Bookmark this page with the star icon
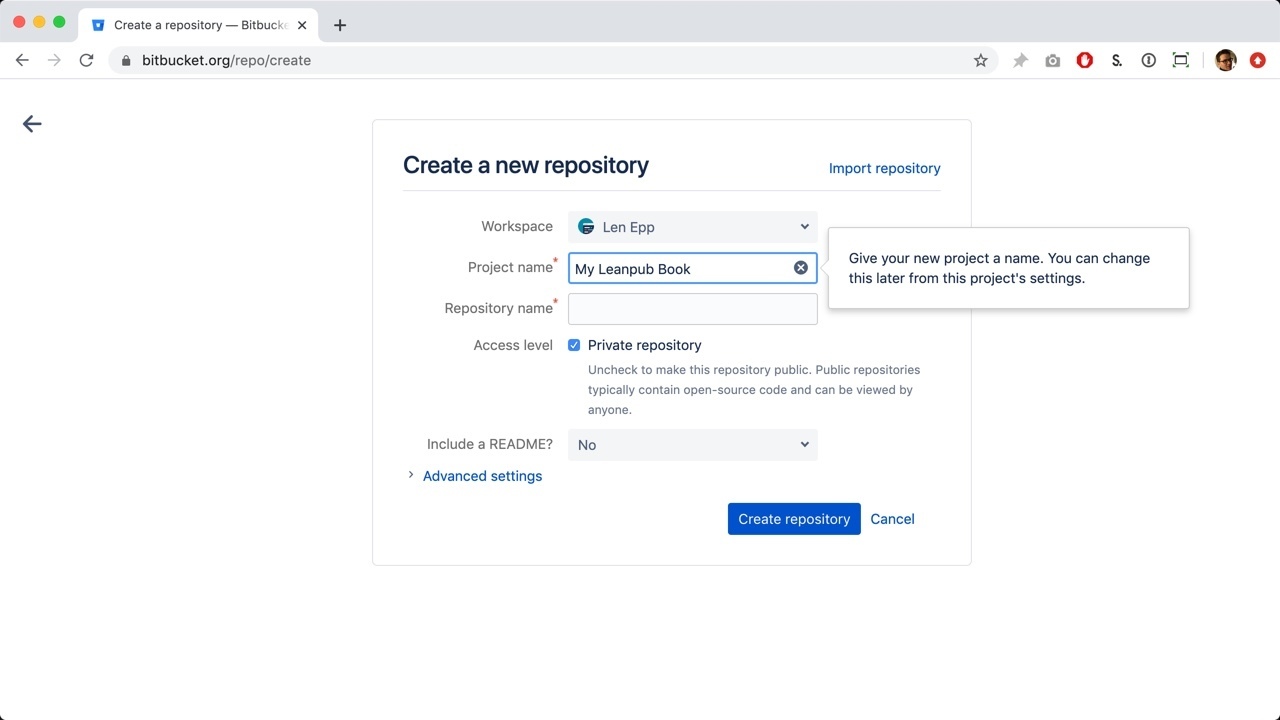 (x=980, y=61)
